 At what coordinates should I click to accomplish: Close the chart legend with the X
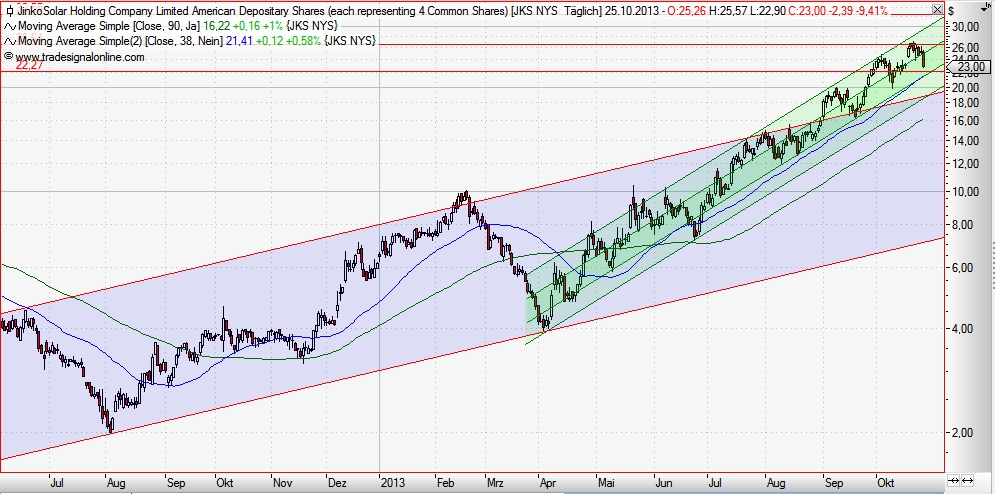(938, 10)
